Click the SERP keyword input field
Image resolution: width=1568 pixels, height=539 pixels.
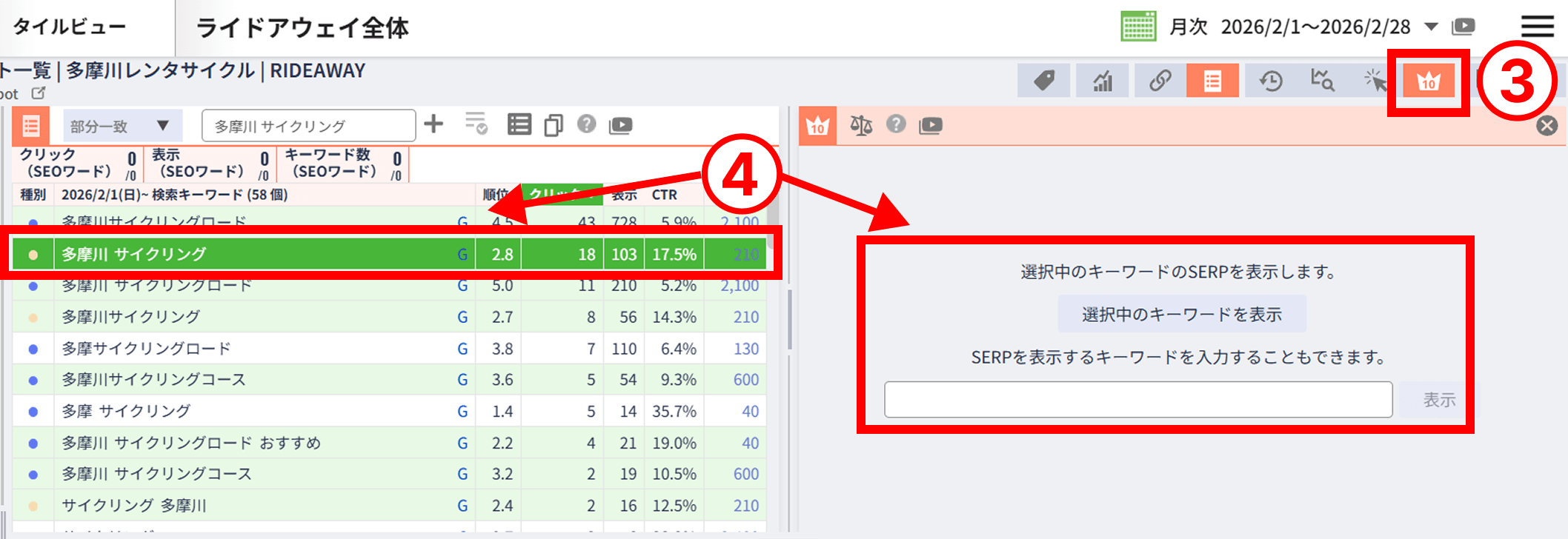pos(1137,400)
